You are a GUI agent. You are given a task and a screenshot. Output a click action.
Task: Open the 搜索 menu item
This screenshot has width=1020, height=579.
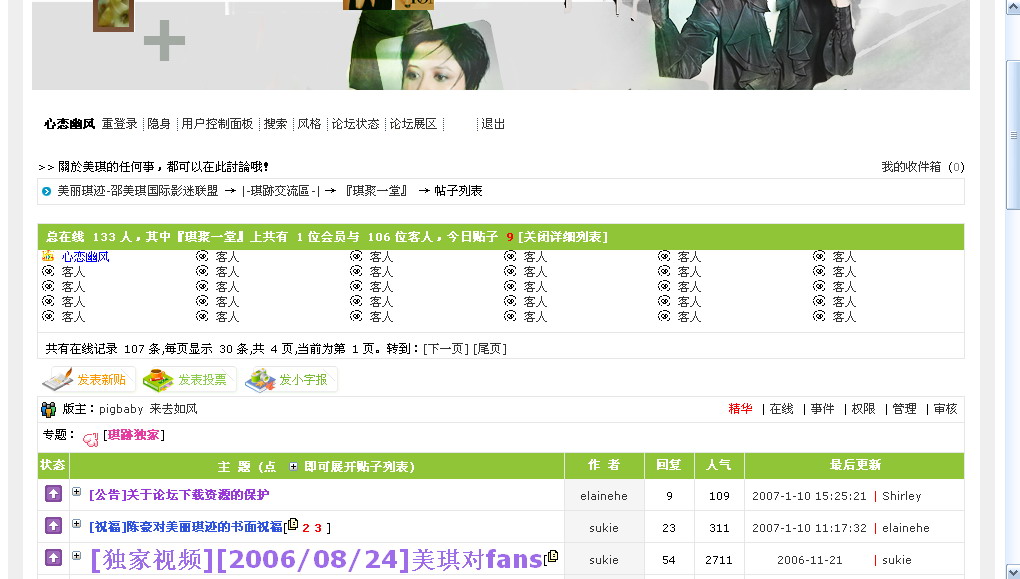(x=275, y=124)
